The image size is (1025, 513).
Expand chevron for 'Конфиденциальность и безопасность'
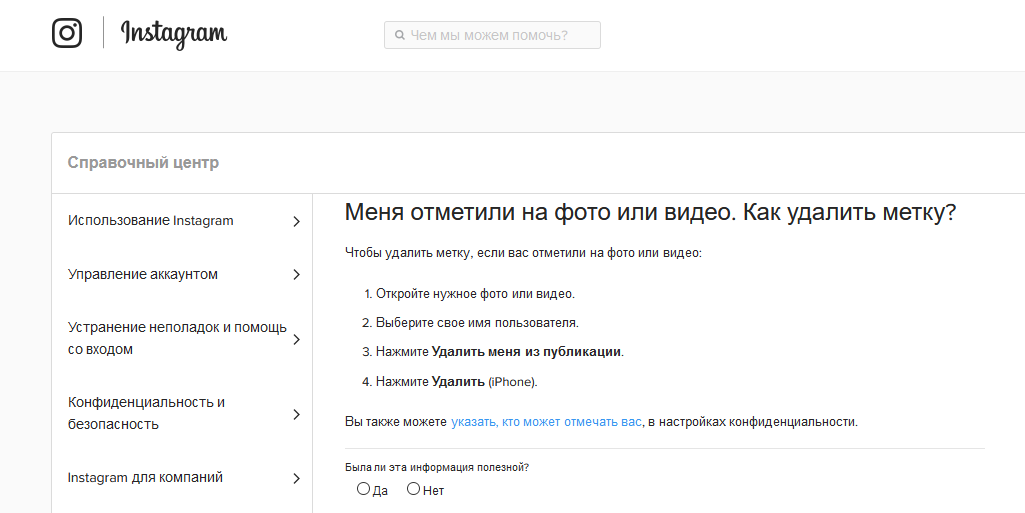pyautogui.click(x=296, y=414)
